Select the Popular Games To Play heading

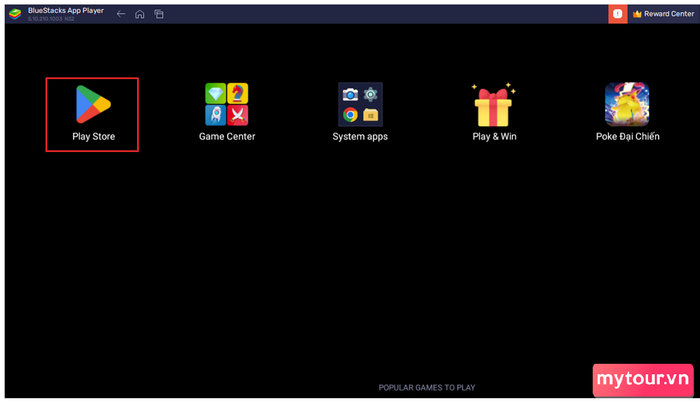coord(427,388)
